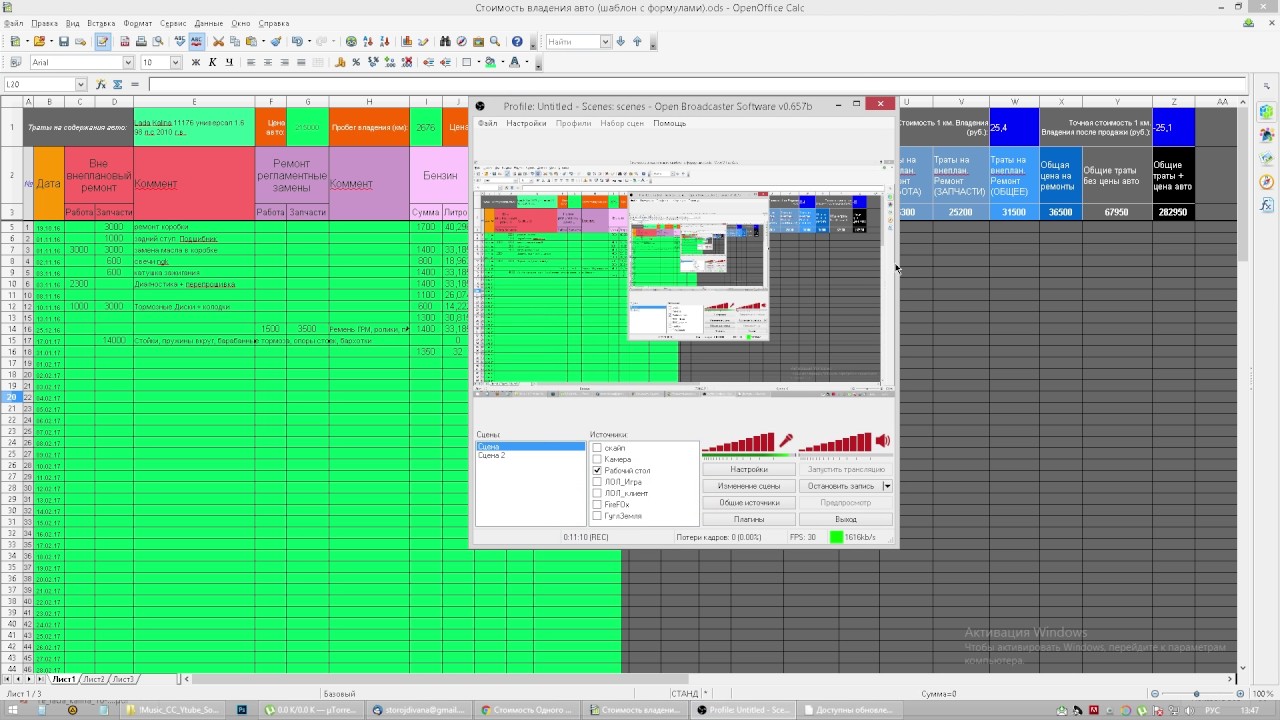Sort ascending using the toolbar icon

click(x=369, y=42)
